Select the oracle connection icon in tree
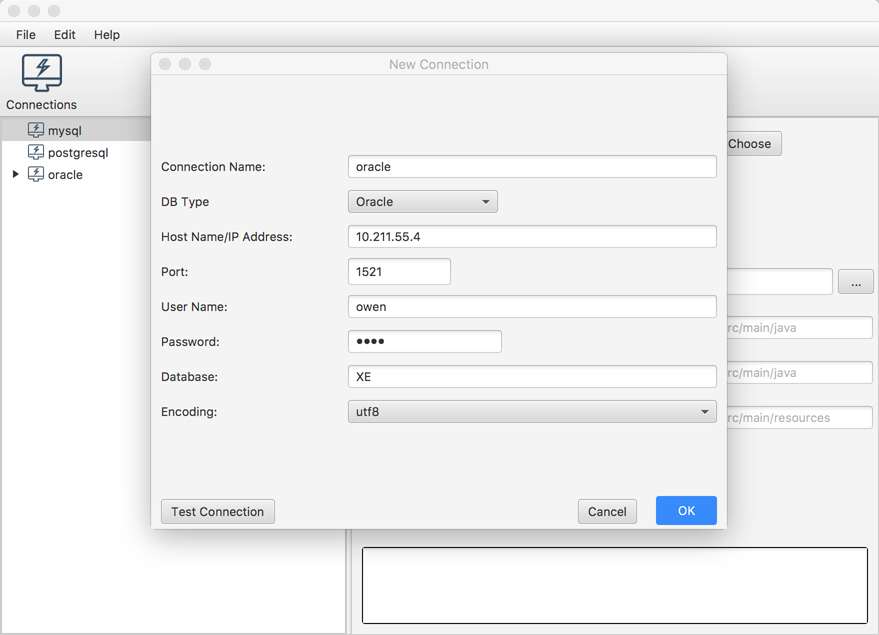The height and width of the screenshot is (635, 879). click(35, 174)
